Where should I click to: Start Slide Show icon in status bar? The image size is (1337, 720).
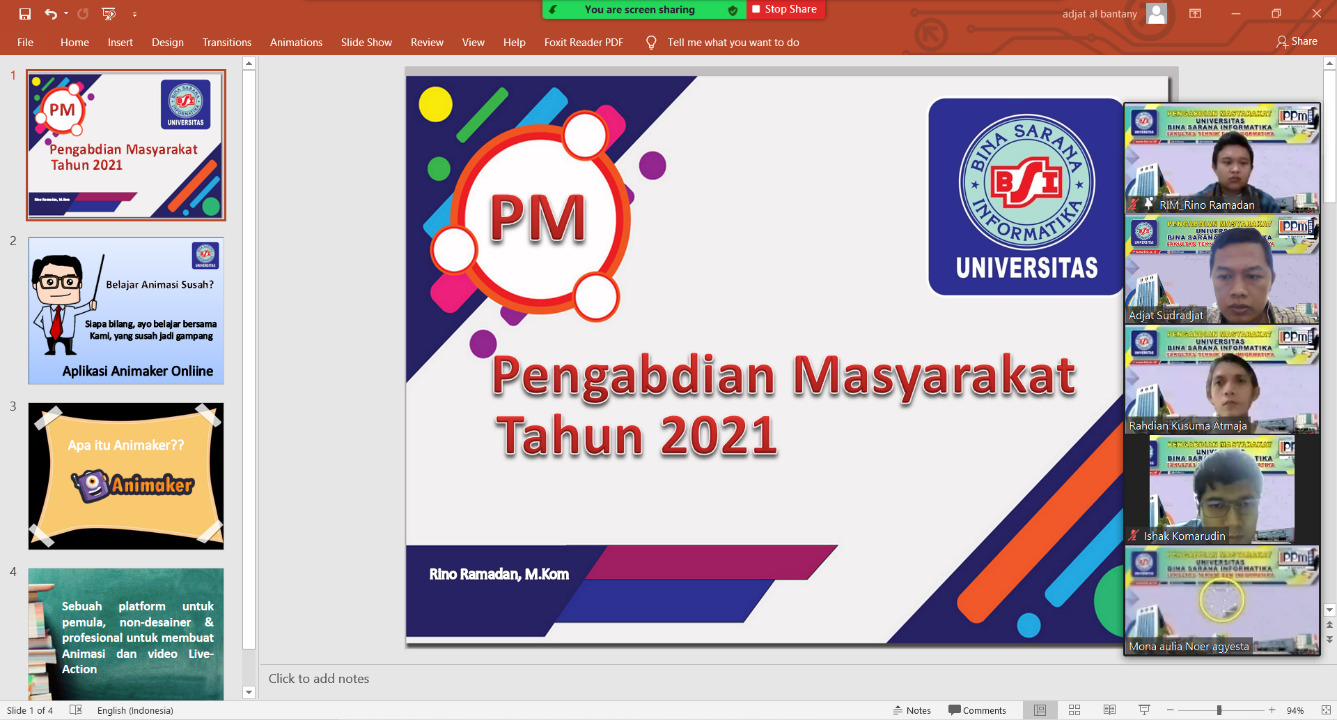point(1145,710)
